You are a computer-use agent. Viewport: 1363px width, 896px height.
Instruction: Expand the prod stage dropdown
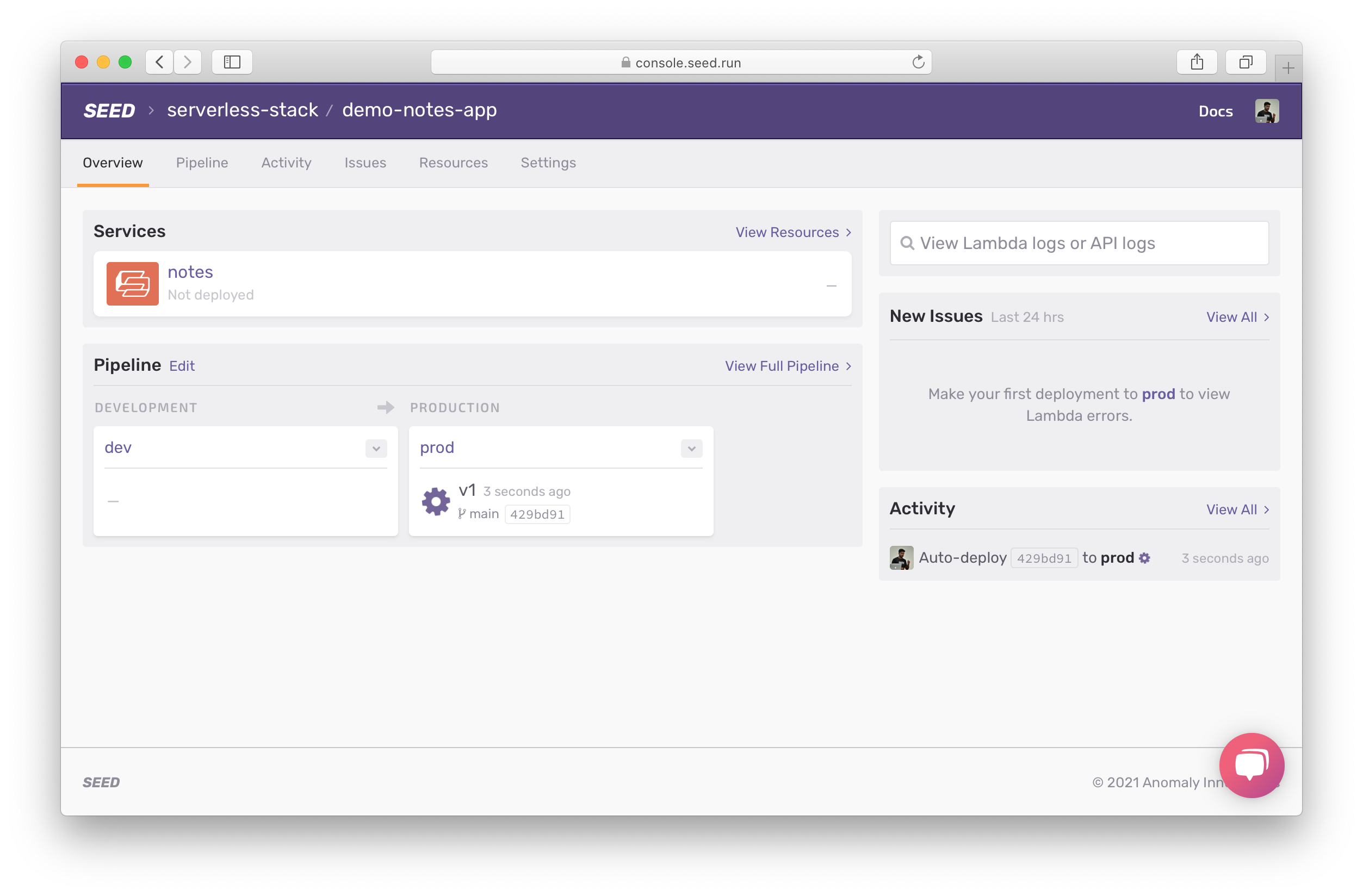coord(691,449)
